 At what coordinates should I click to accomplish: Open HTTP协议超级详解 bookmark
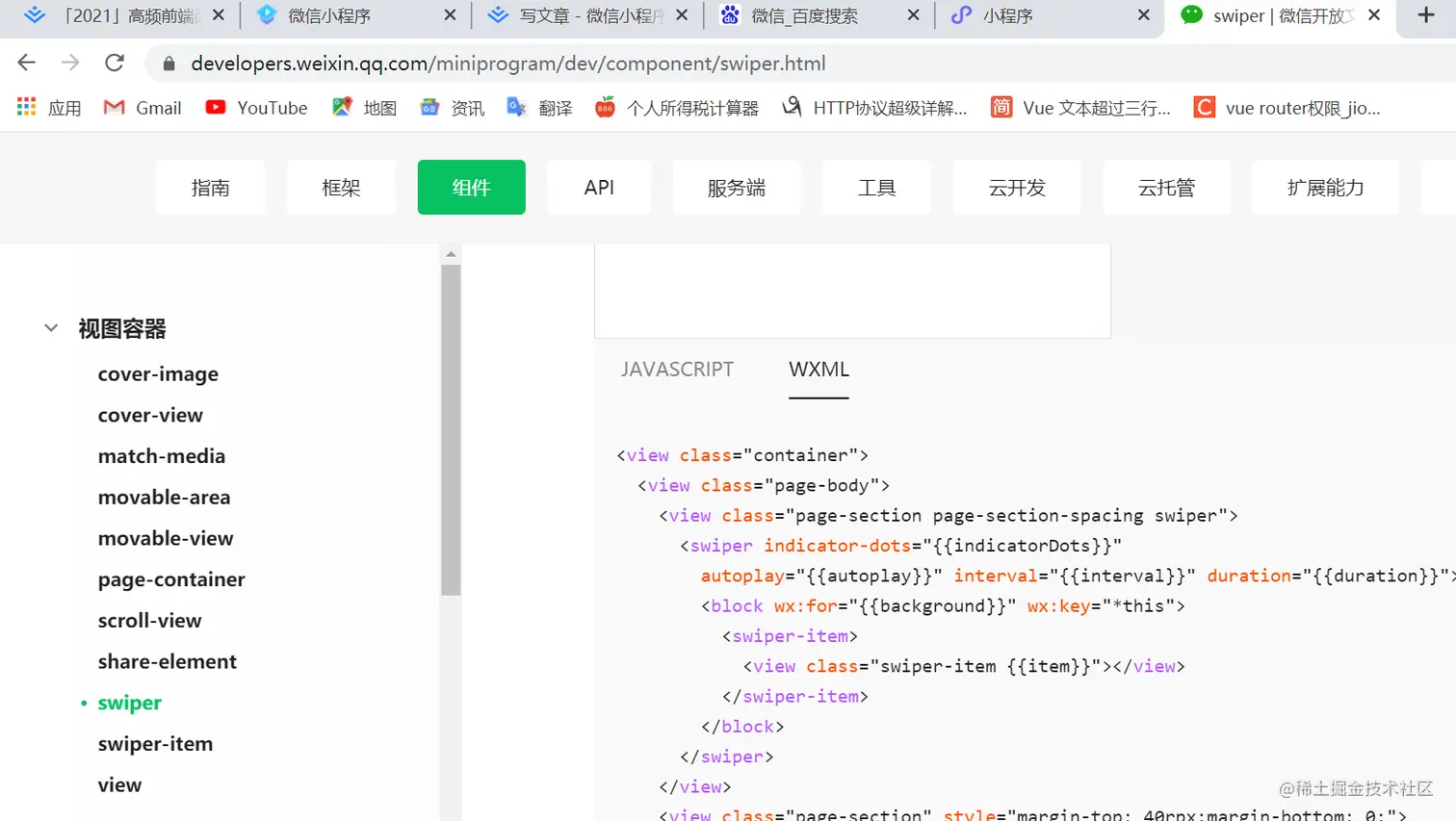[x=874, y=108]
